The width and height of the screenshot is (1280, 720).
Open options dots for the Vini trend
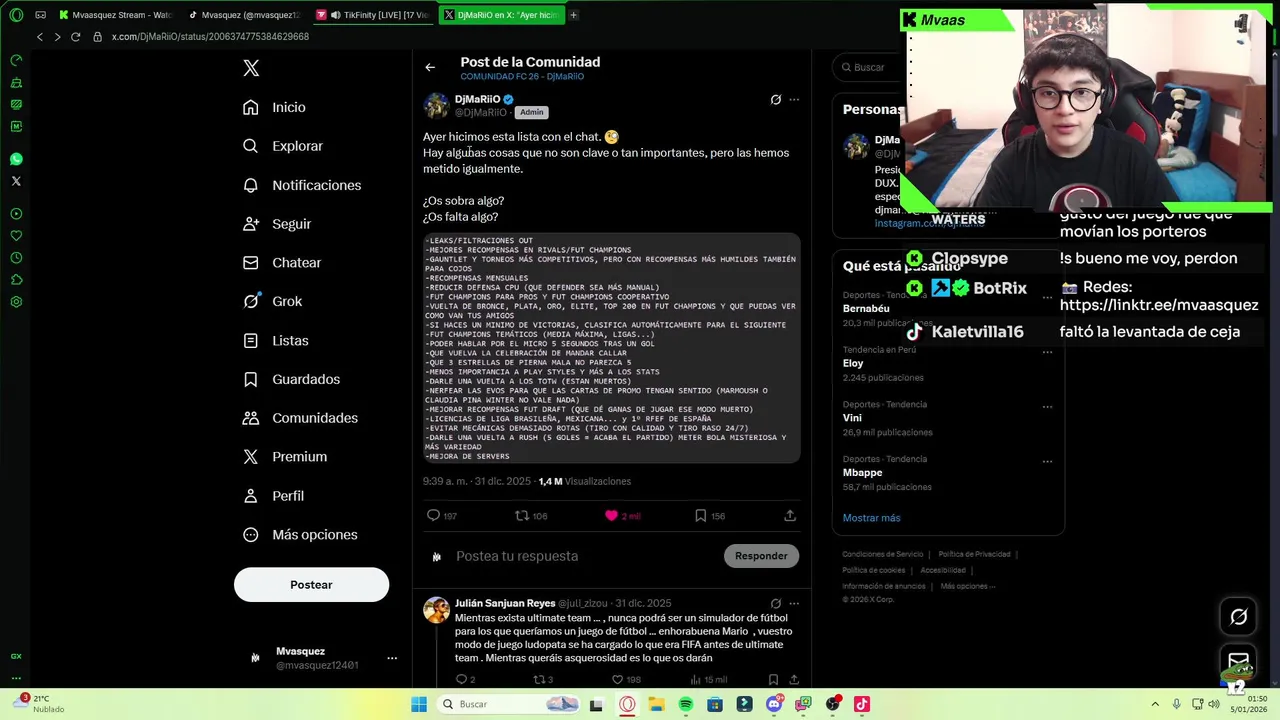(x=1048, y=407)
